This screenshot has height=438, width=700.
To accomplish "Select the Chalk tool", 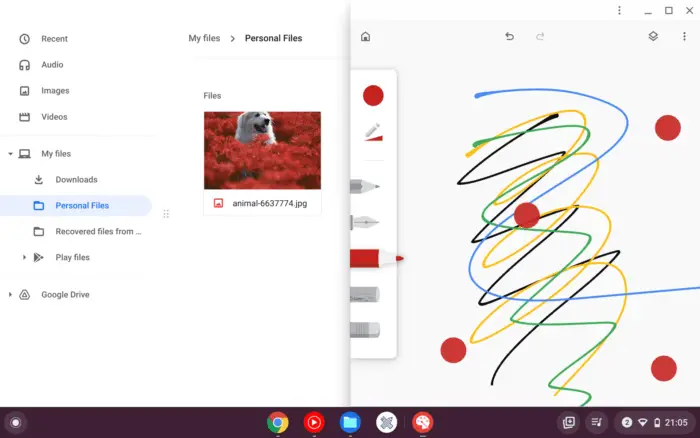I will (x=365, y=295).
